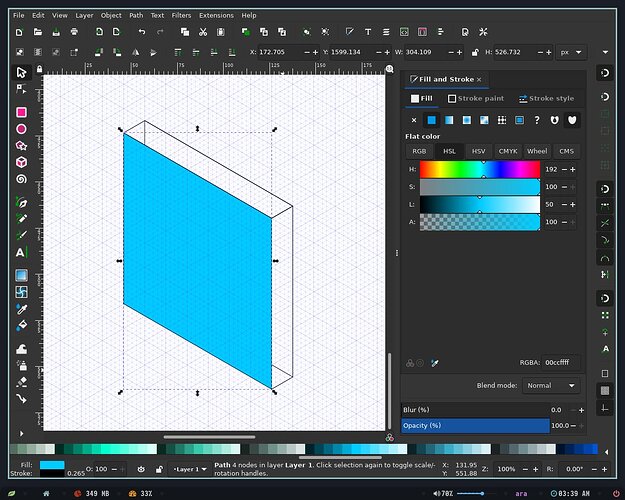The width and height of the screenshot is (625, 500).
Task: Open the Extensions menu
Action: pos(216,16)
